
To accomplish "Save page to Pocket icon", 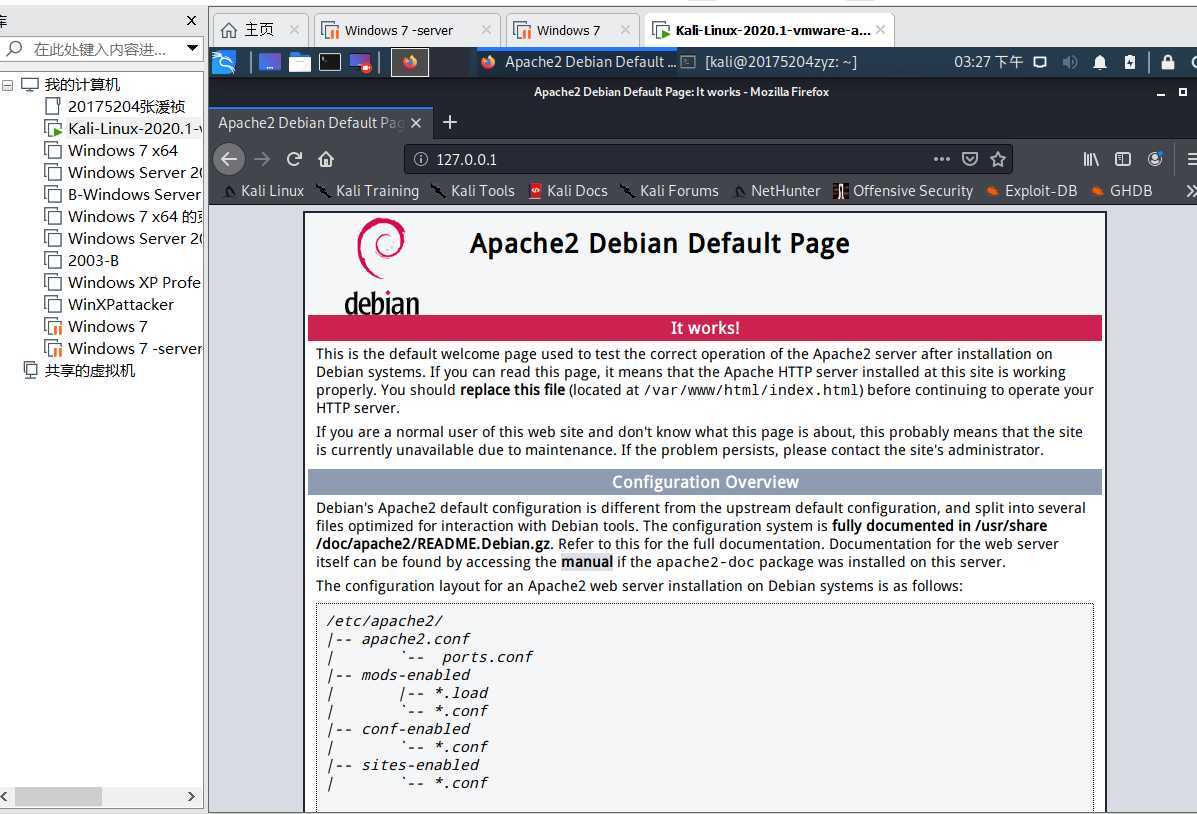I will [x=970, y=159].
